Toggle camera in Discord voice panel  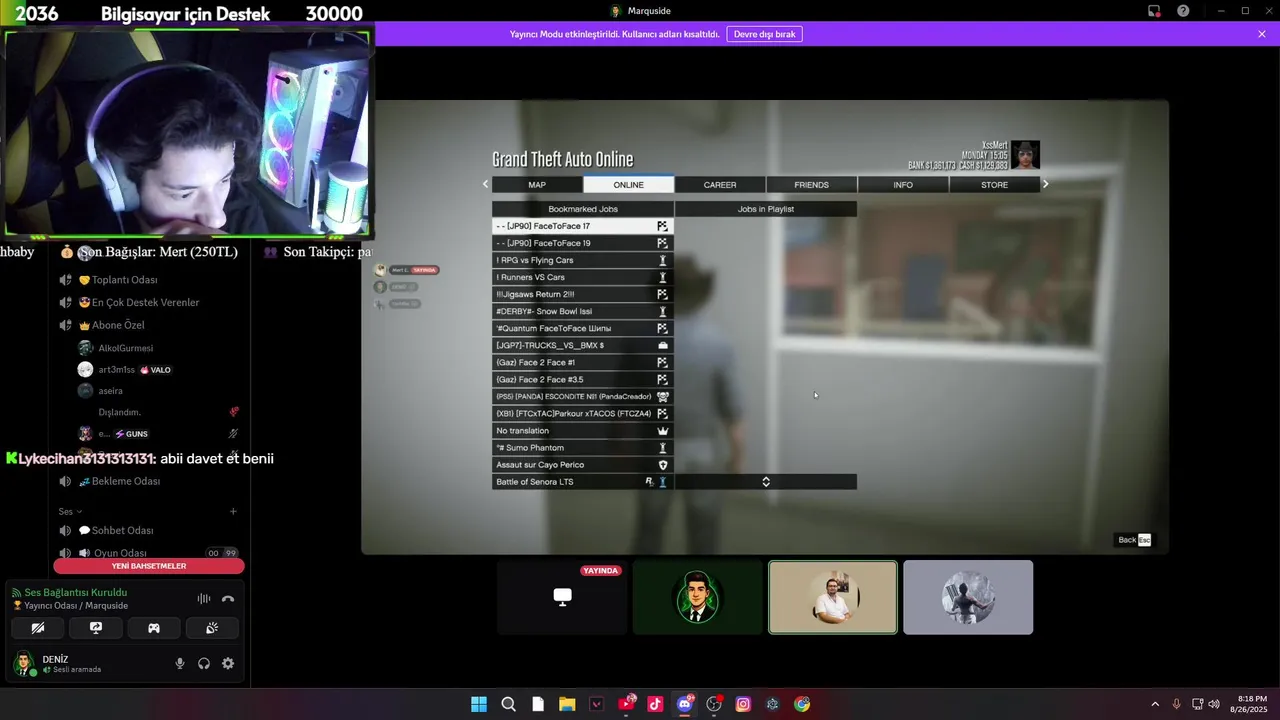38,628
